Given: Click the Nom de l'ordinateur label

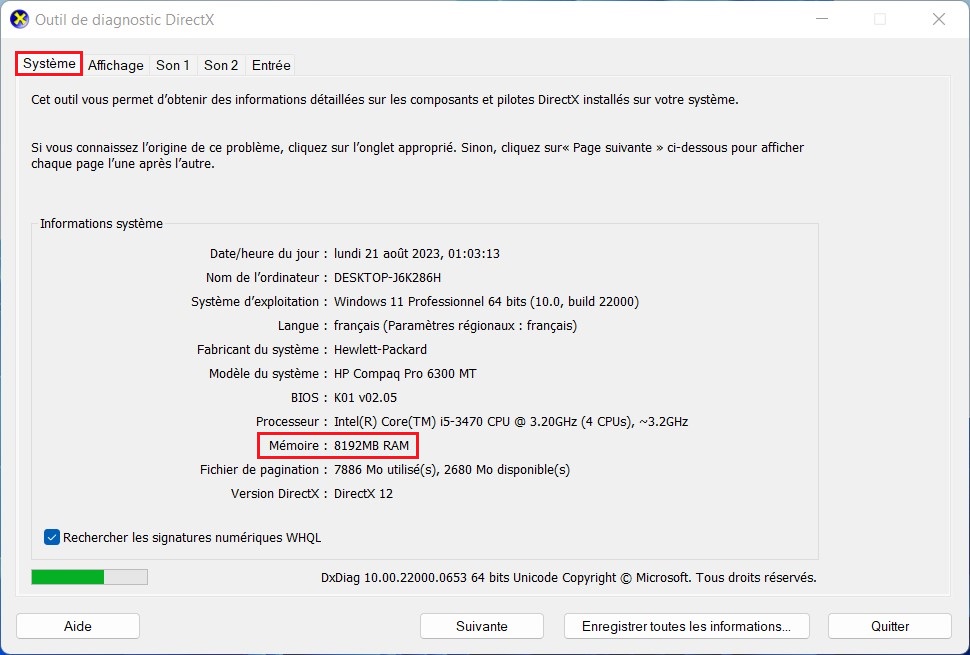Looking at the screenshot, I should (266, 278).
